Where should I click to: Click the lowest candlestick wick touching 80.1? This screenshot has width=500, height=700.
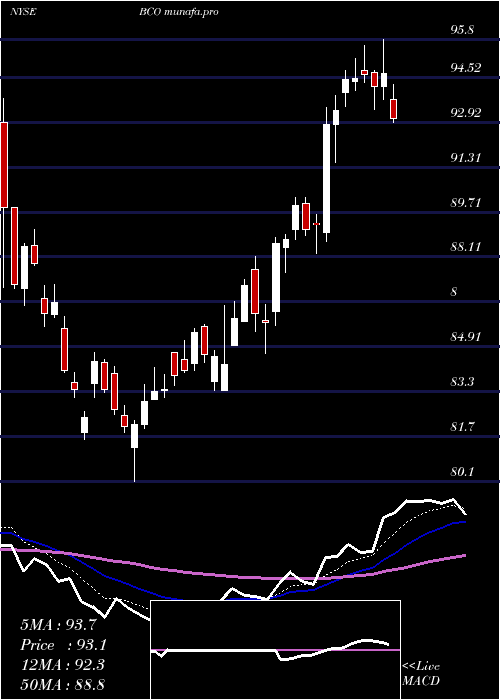pyautogui.click(x=134, y=453)
